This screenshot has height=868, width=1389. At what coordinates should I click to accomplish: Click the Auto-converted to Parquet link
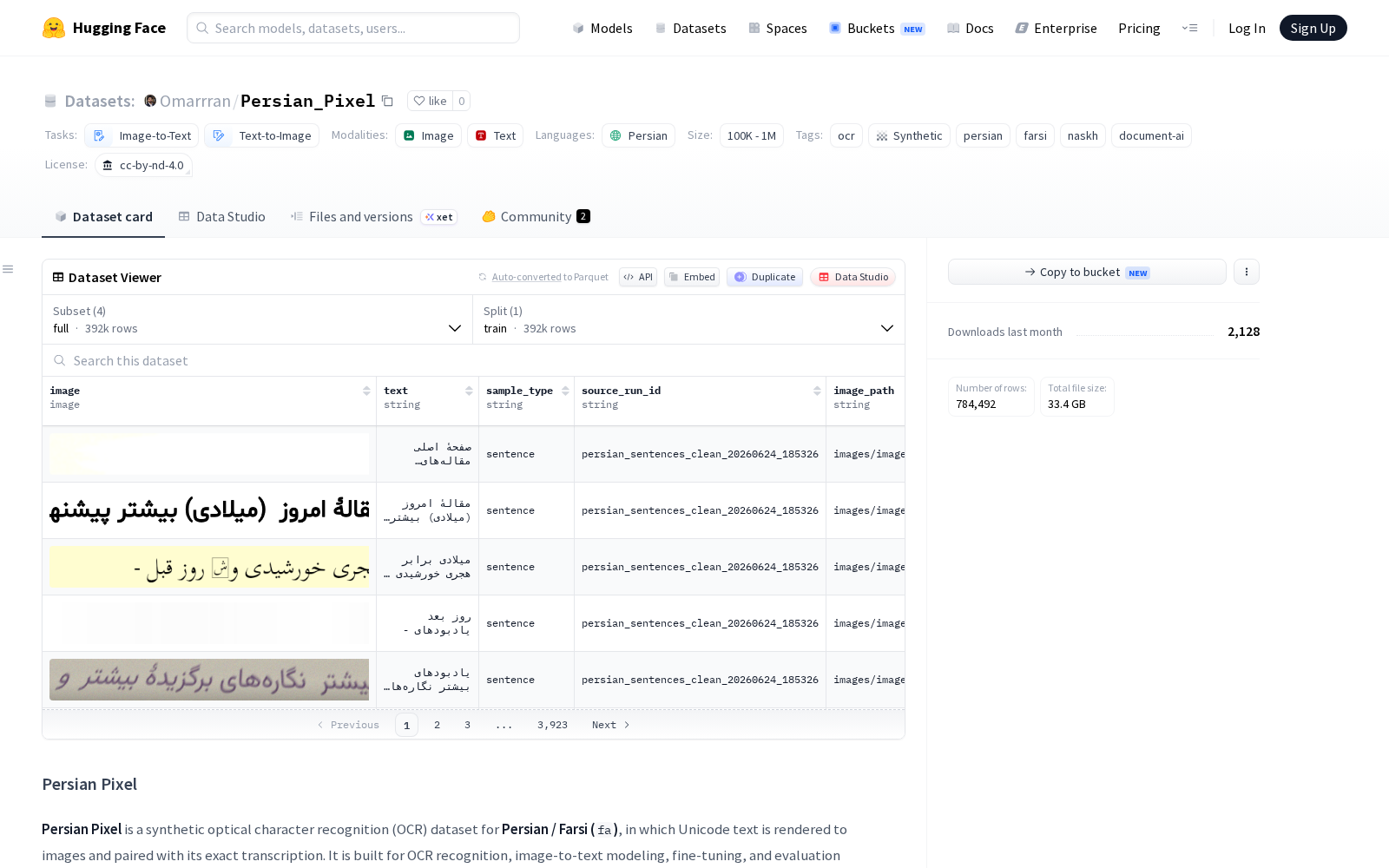point(526,277)
